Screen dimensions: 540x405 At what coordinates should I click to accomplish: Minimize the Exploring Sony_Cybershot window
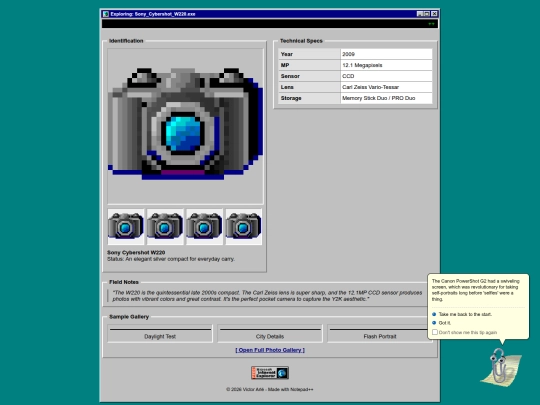(x=420, y=14)
